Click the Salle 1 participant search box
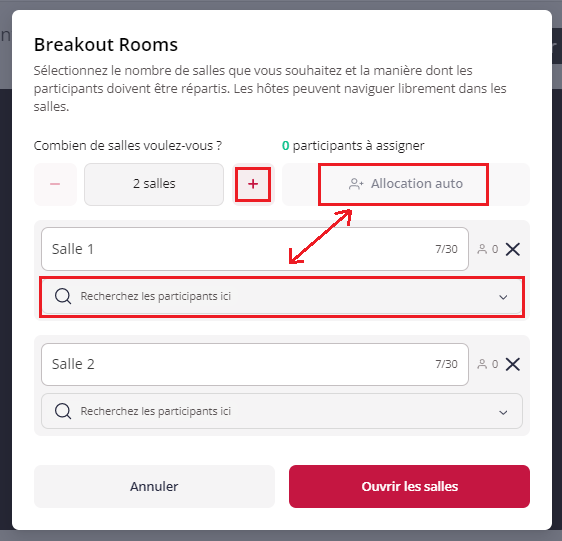The width and height of the screenshot is (562, 541). coord(282,296)
